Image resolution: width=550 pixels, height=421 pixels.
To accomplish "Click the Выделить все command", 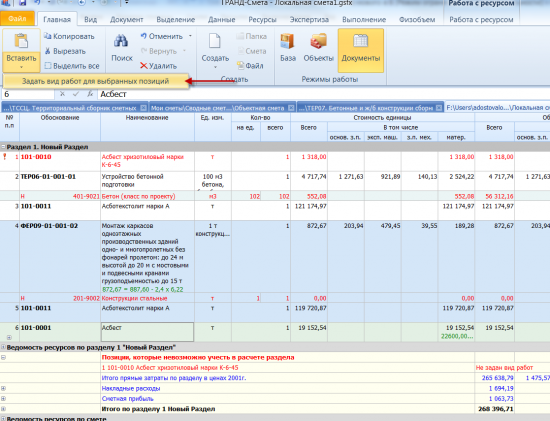I will tap(72, 66).
